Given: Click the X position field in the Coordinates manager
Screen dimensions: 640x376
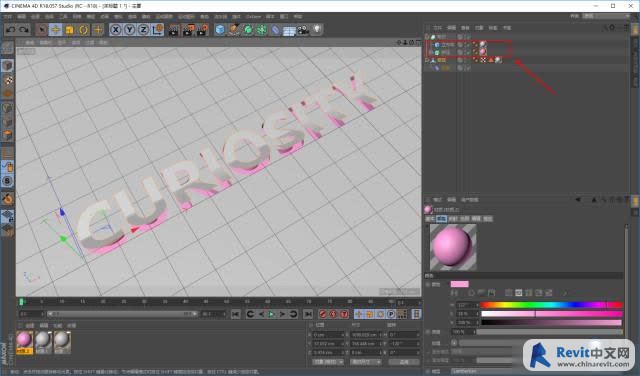Looking at the screenshot, I should pos(328,335).
